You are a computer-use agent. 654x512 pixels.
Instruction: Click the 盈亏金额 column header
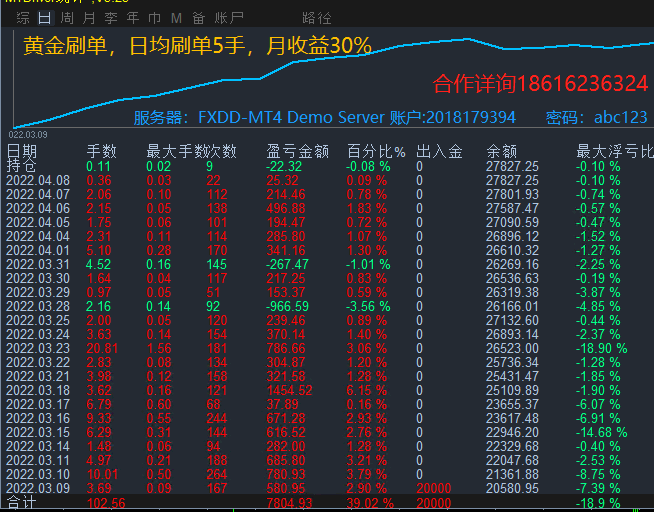tap(297, 152)
